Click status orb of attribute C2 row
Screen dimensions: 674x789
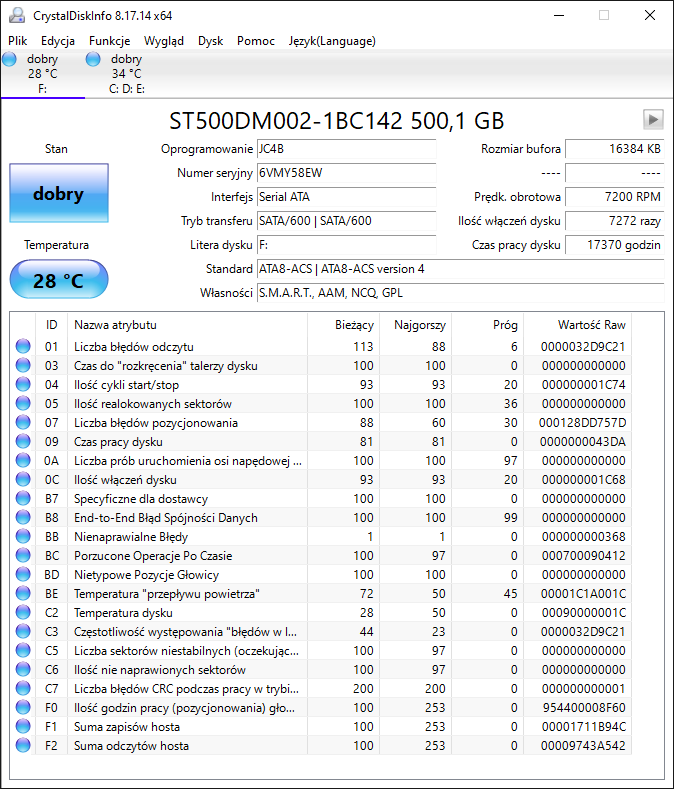click(23, 612)
